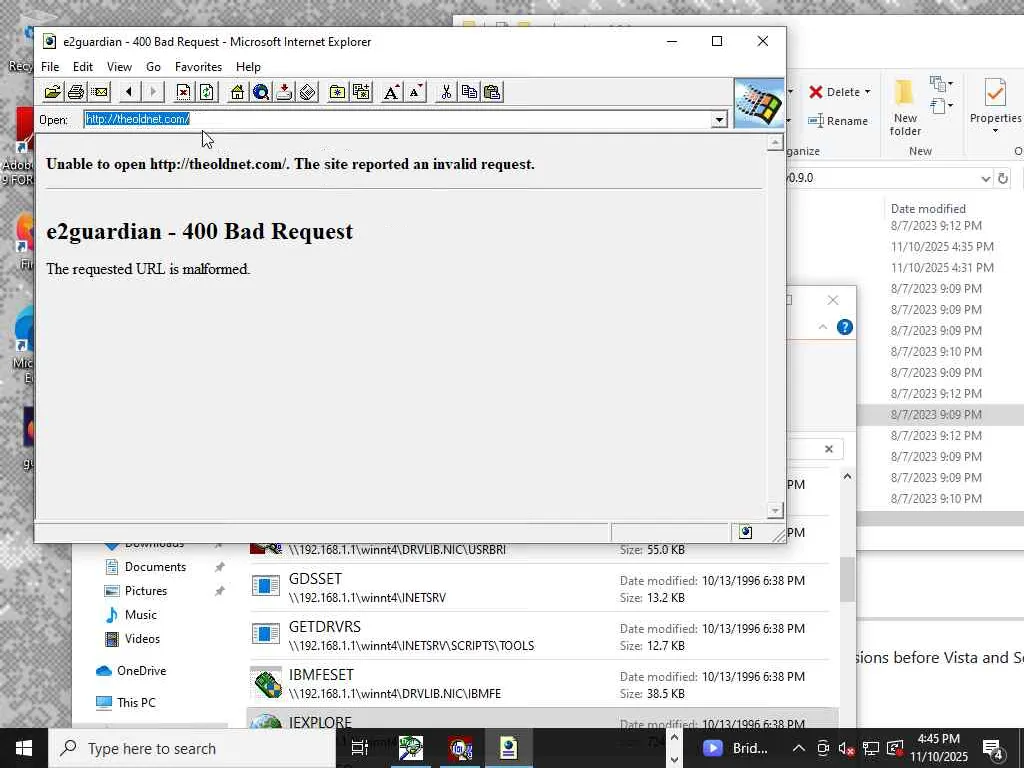Image resolution: width=1024 pixels, height=768 pixels.
Task: Increase font size with large A icon
Action: point(391,92)
